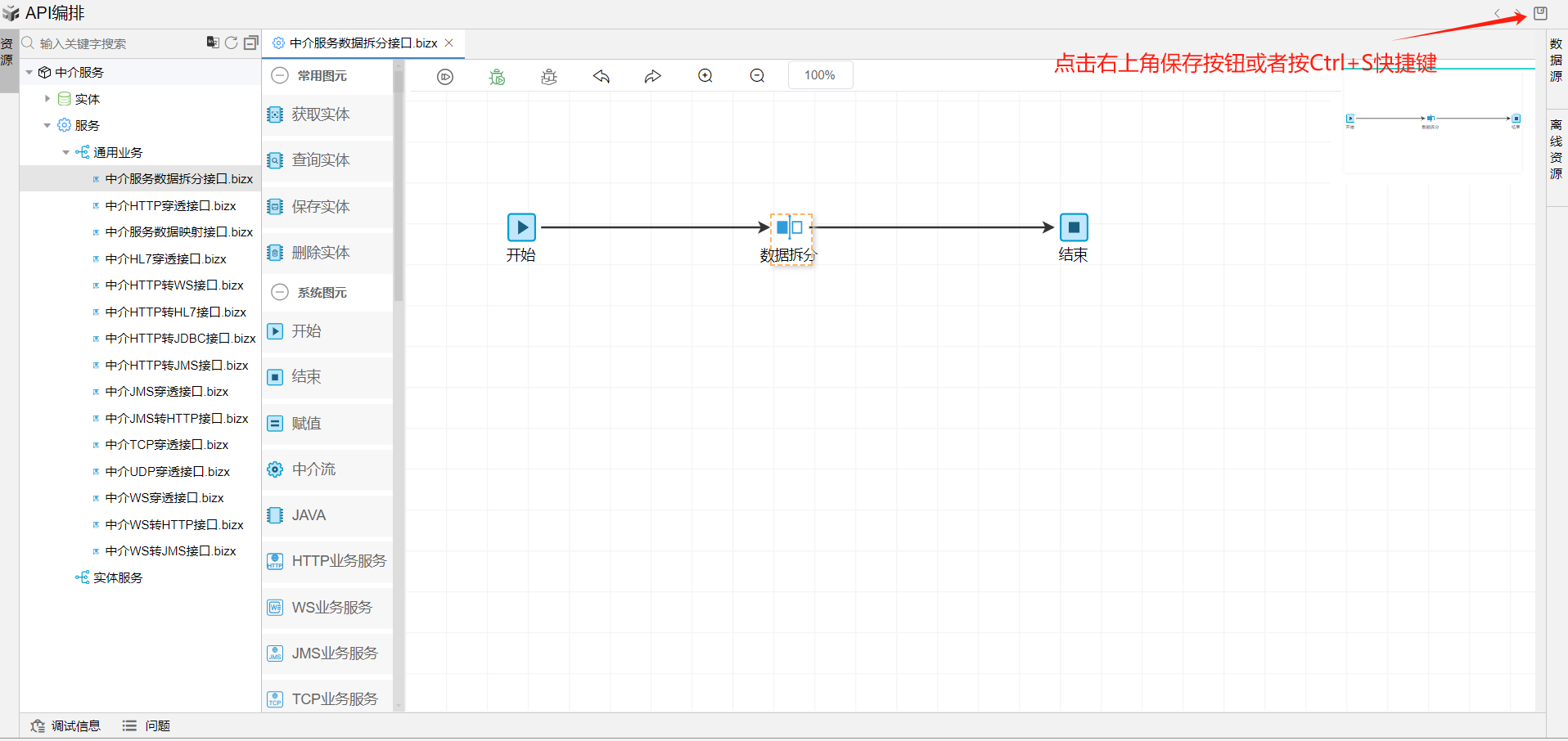Open 中介HTTP穿透接口.bizx in the tree
The image size is (1568, 741).
tap(170, 206)
